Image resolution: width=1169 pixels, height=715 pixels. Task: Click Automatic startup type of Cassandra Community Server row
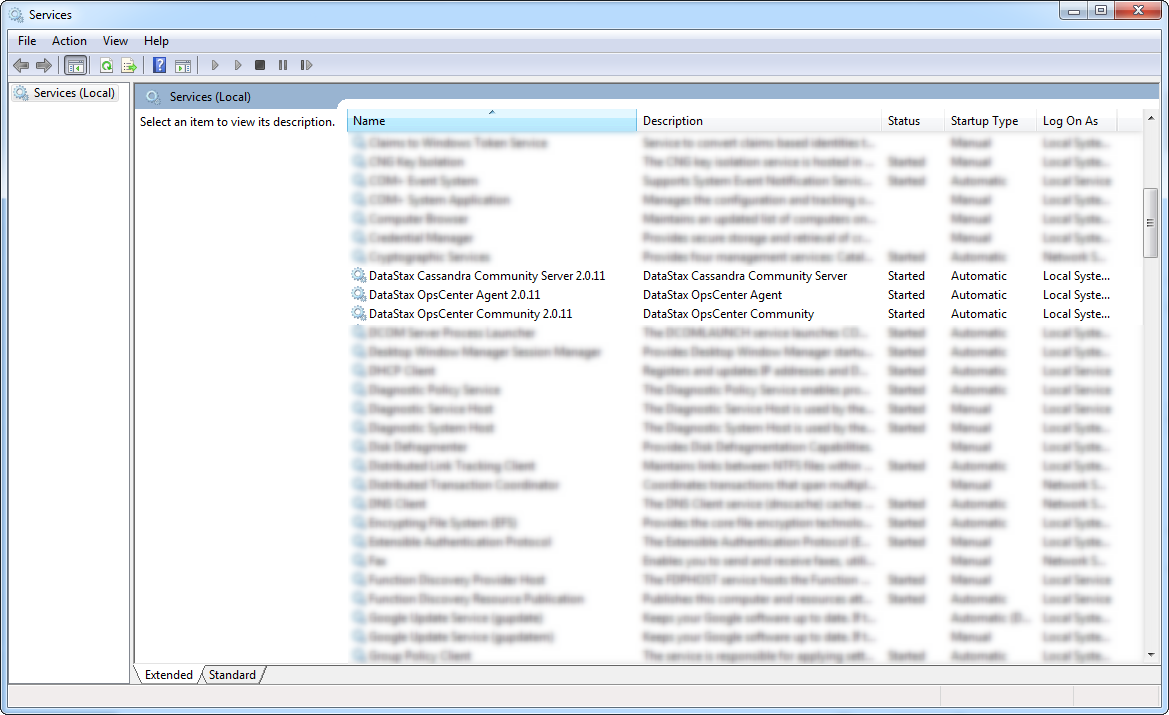pos(978,276)
